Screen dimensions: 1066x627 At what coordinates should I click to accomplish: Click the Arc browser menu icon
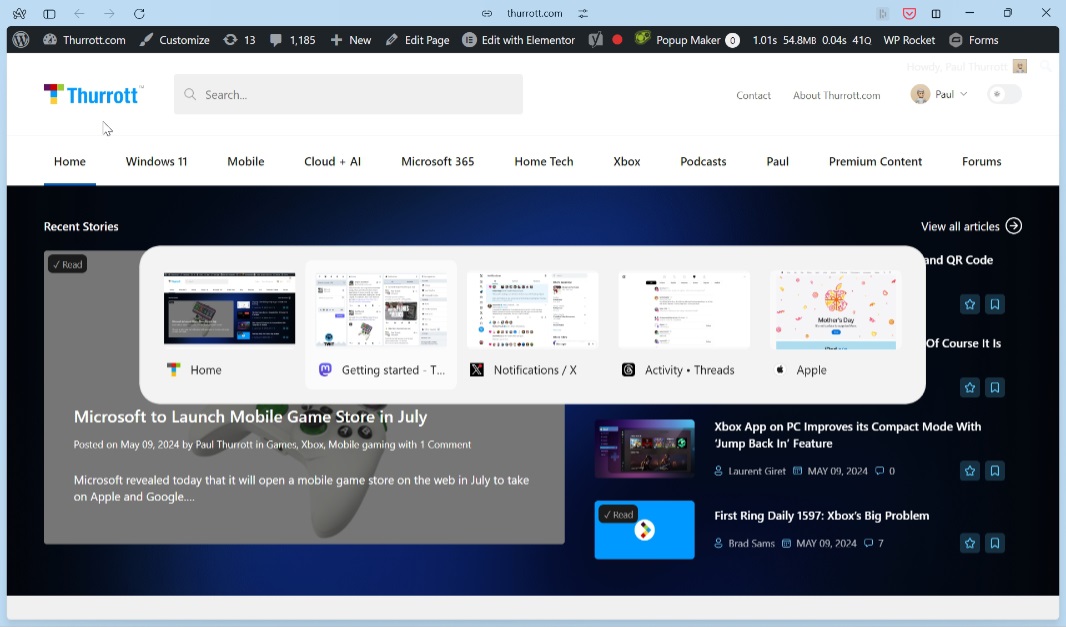(x=19, y=14)
